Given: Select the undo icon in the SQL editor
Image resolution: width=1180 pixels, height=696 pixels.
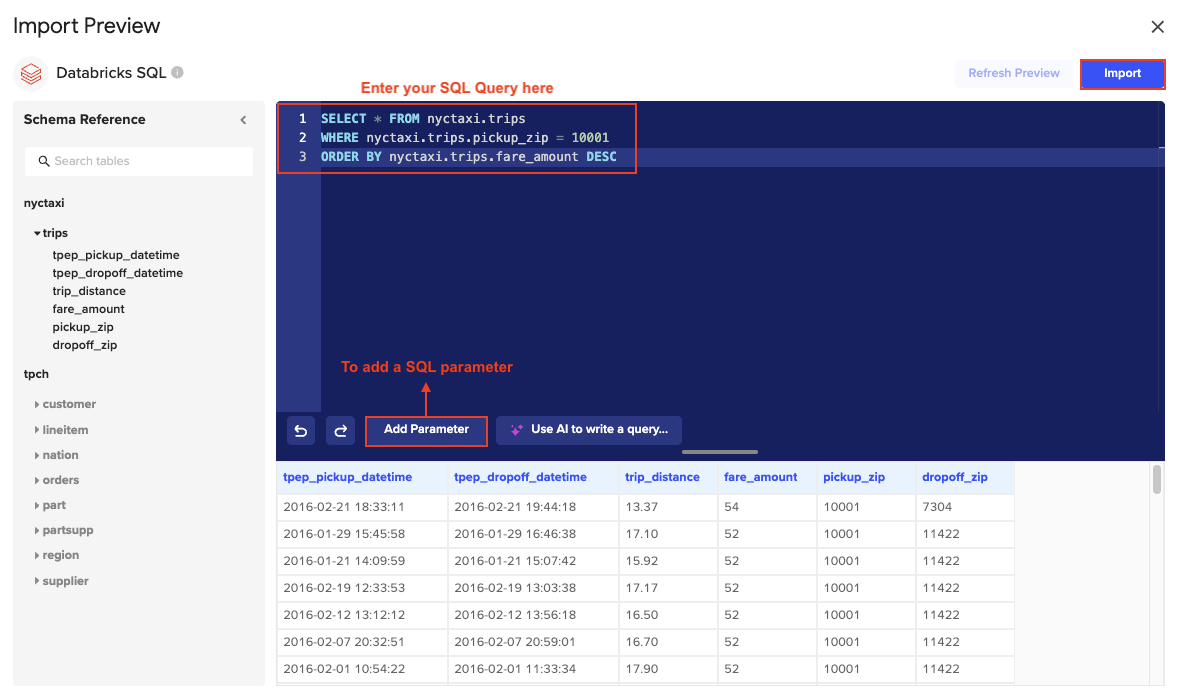Looking at the screenshot, I should [x=300, y=430].
